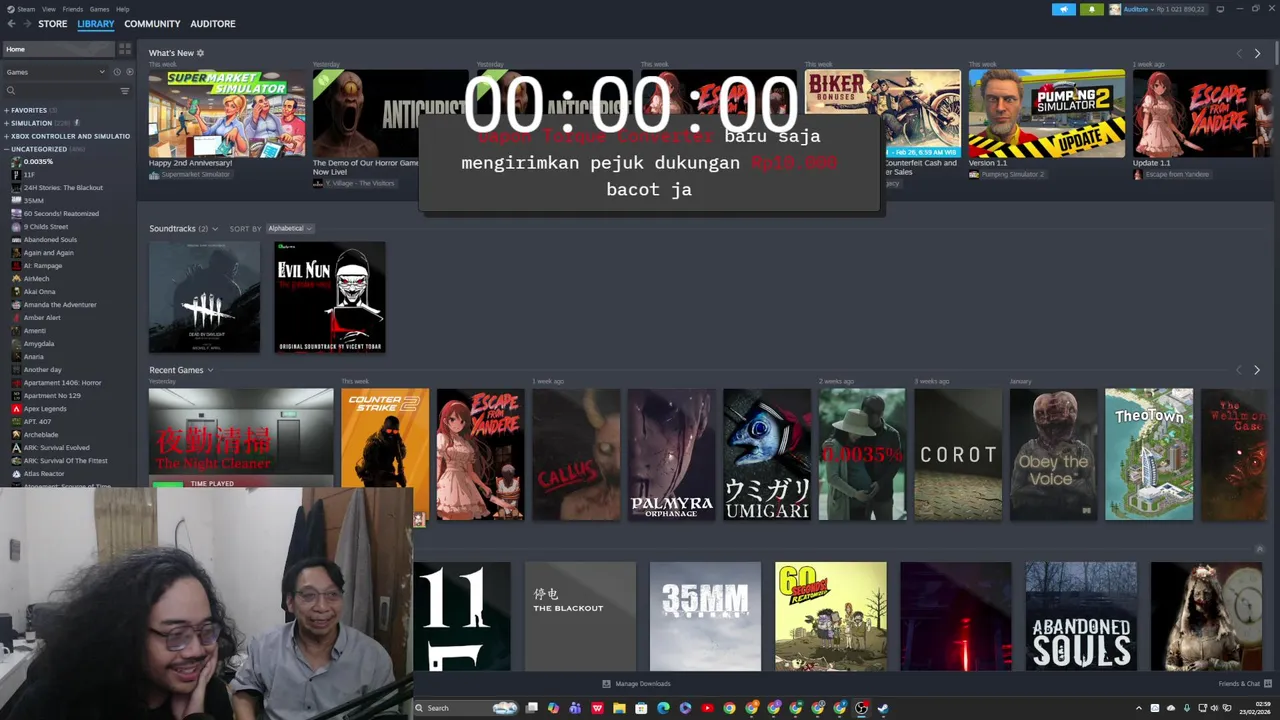Image resolution: width=1280 pixels, height=720 pixels.
Task: Advance What's New with next arrow
Action: [1257, 53]
